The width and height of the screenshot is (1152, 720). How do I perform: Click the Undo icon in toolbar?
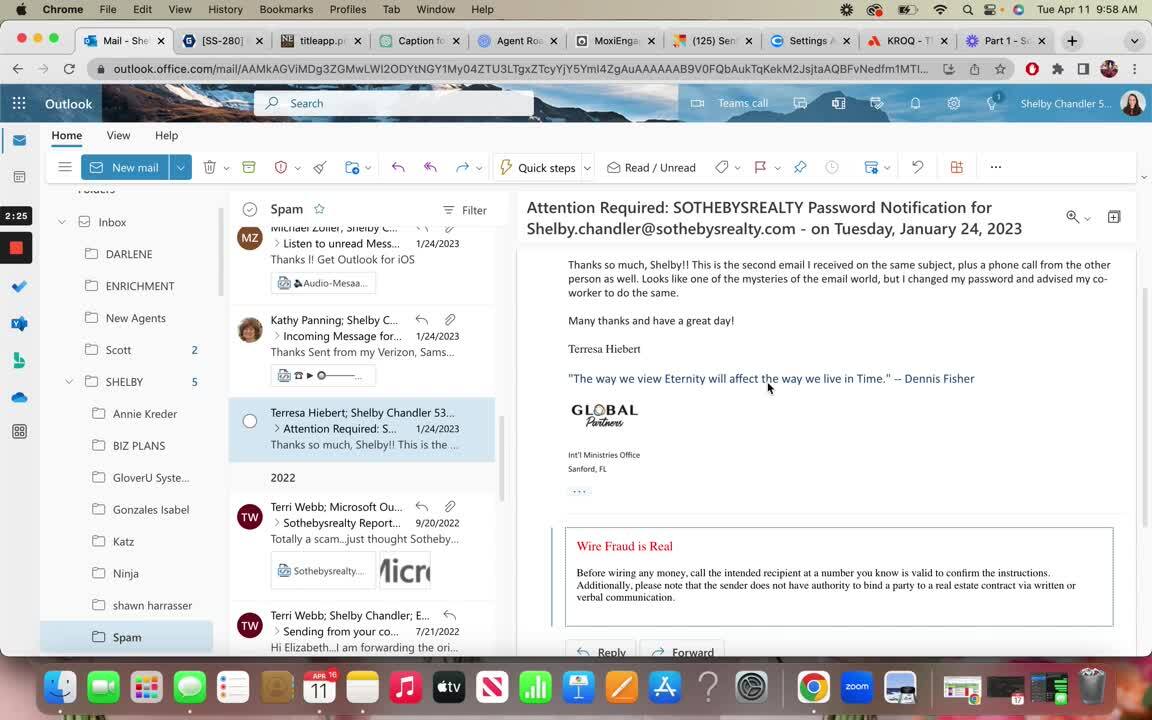point(917,167)
